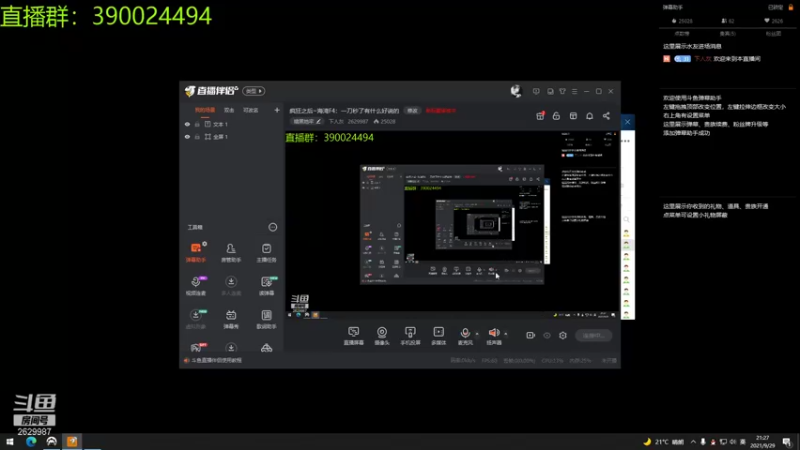Click the stream preview area
Screen dimensions: 800x450
453,225
